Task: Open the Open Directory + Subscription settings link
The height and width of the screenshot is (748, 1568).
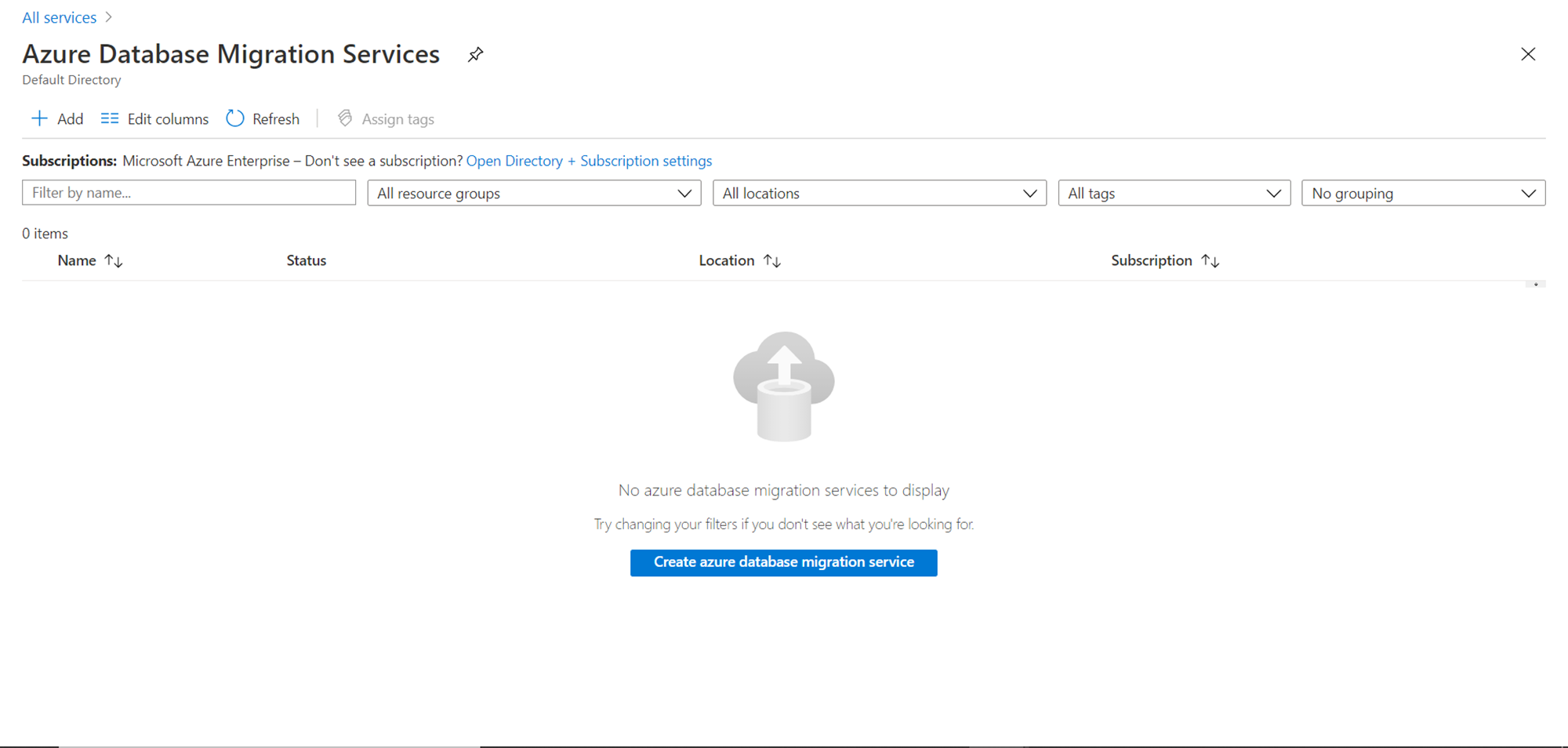Action: click(x=589, y=161)
